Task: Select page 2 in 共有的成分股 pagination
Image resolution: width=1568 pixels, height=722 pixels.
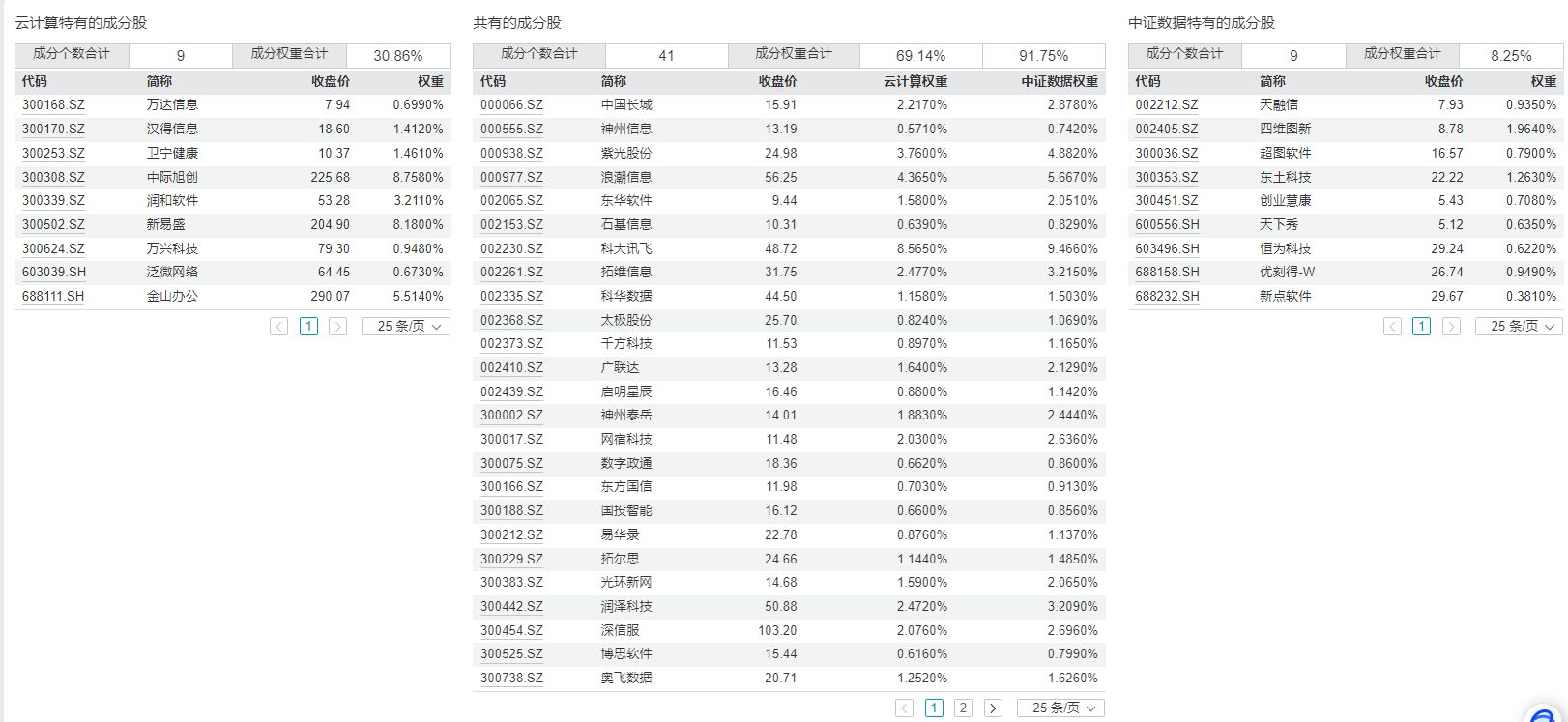Action: (x=963, y=708)
